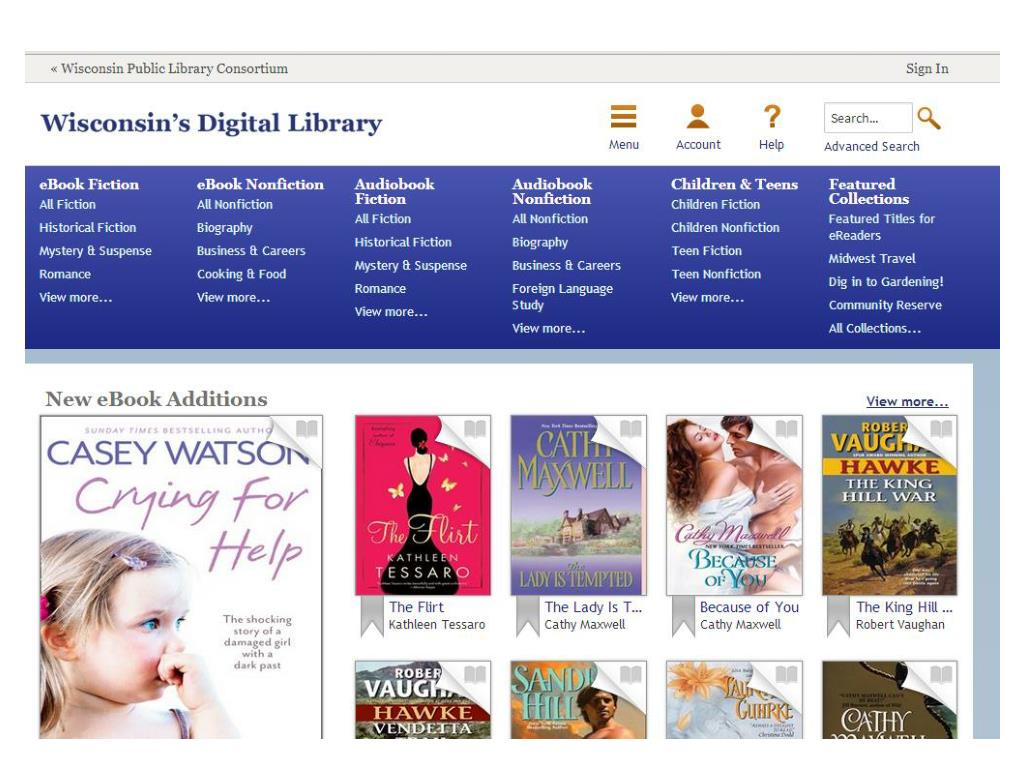This screenshot has height=768, width=1024.
Task: Click View more under Audiobook Fiction
Action: (391, 312)
